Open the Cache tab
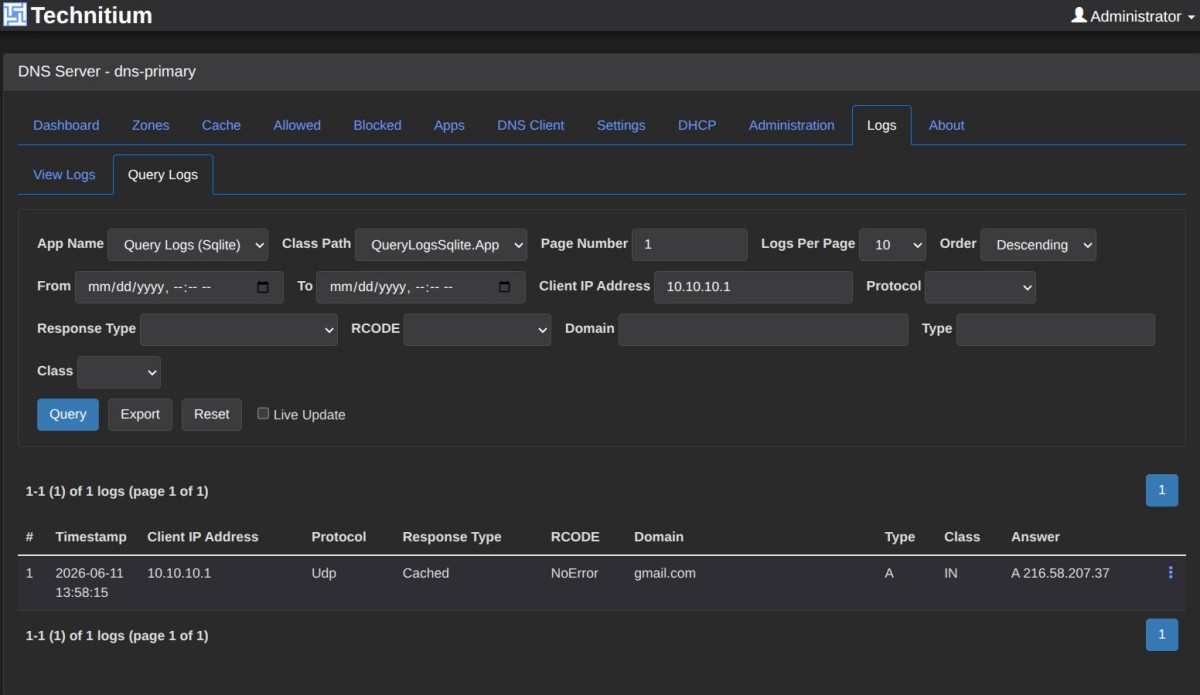Viewport: 1200px width, 695px height. 221,125
